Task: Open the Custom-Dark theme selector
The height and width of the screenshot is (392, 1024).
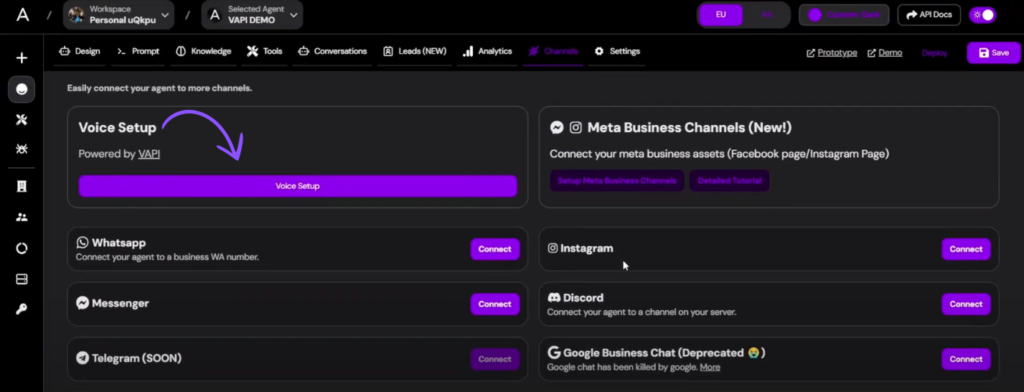Action: pyautogui.click(x=844, y=14)
